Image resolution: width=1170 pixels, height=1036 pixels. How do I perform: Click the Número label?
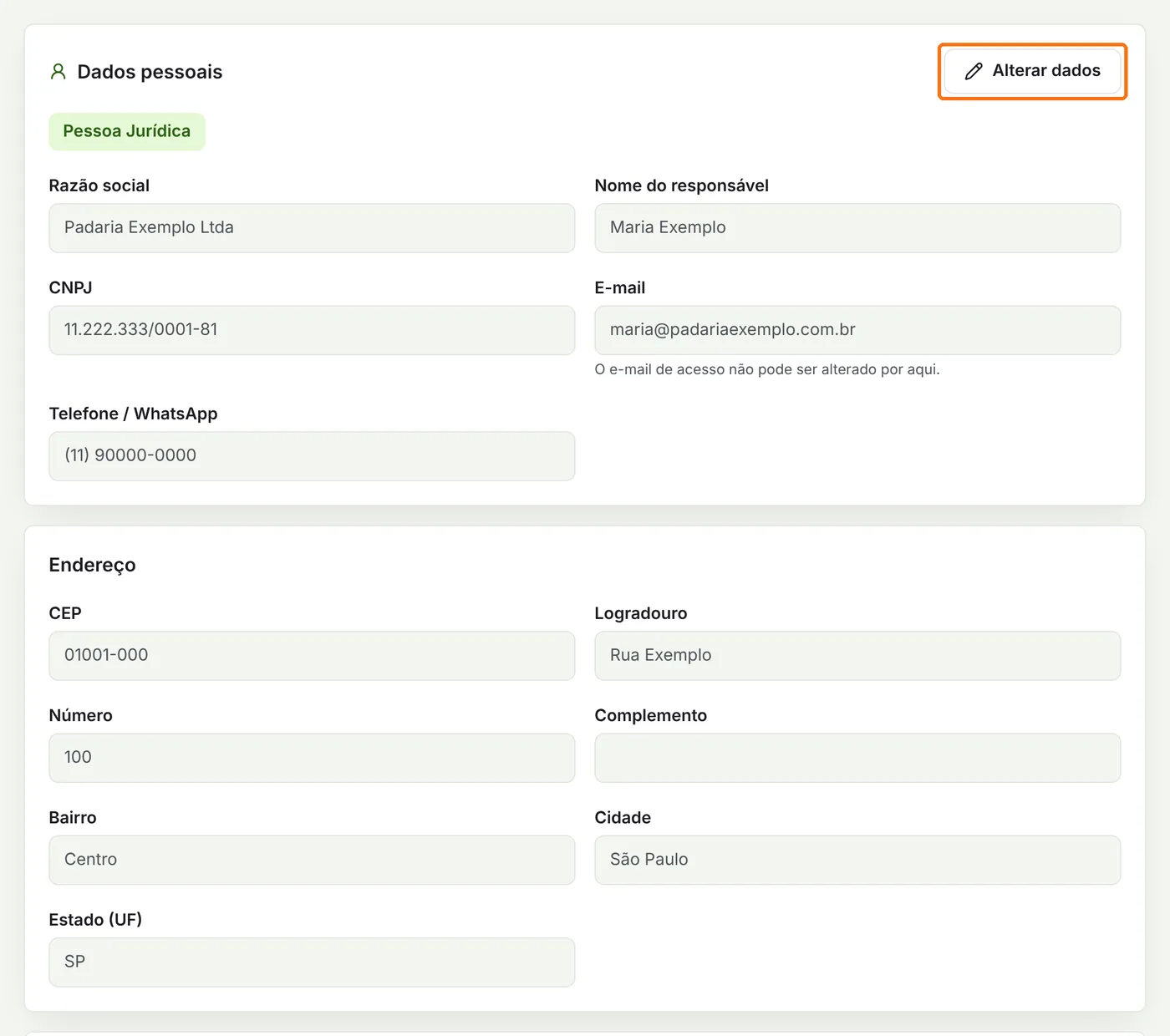tap(81, 715)
